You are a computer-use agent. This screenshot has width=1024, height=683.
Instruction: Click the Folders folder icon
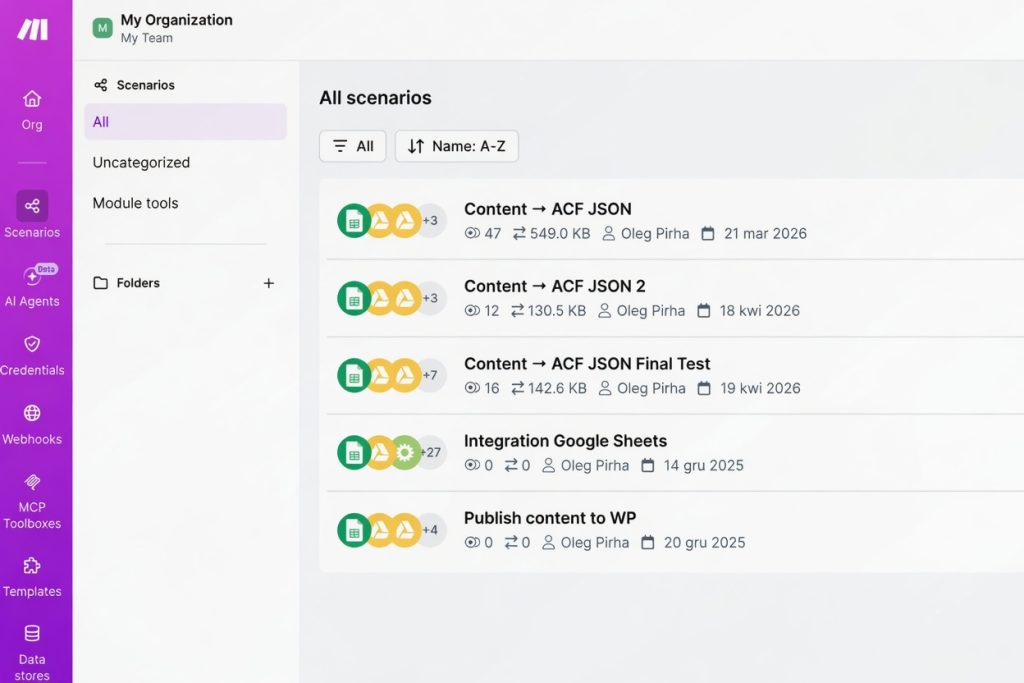[x=101, y=283]
